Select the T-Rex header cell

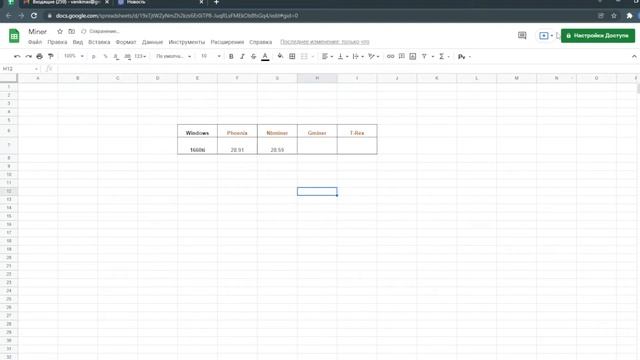(357, 131)
